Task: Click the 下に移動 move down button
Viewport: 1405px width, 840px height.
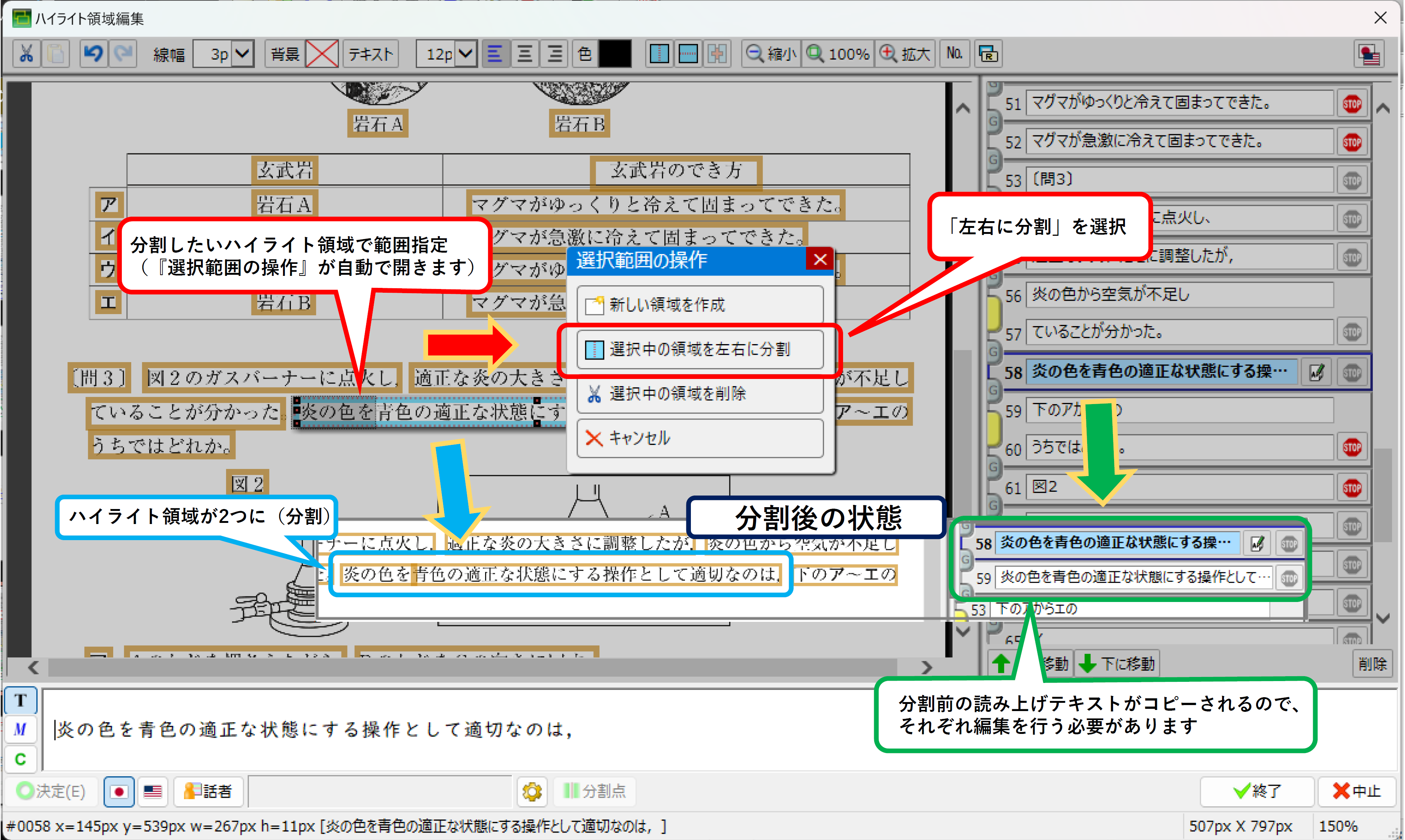Action: [1117, 663]
